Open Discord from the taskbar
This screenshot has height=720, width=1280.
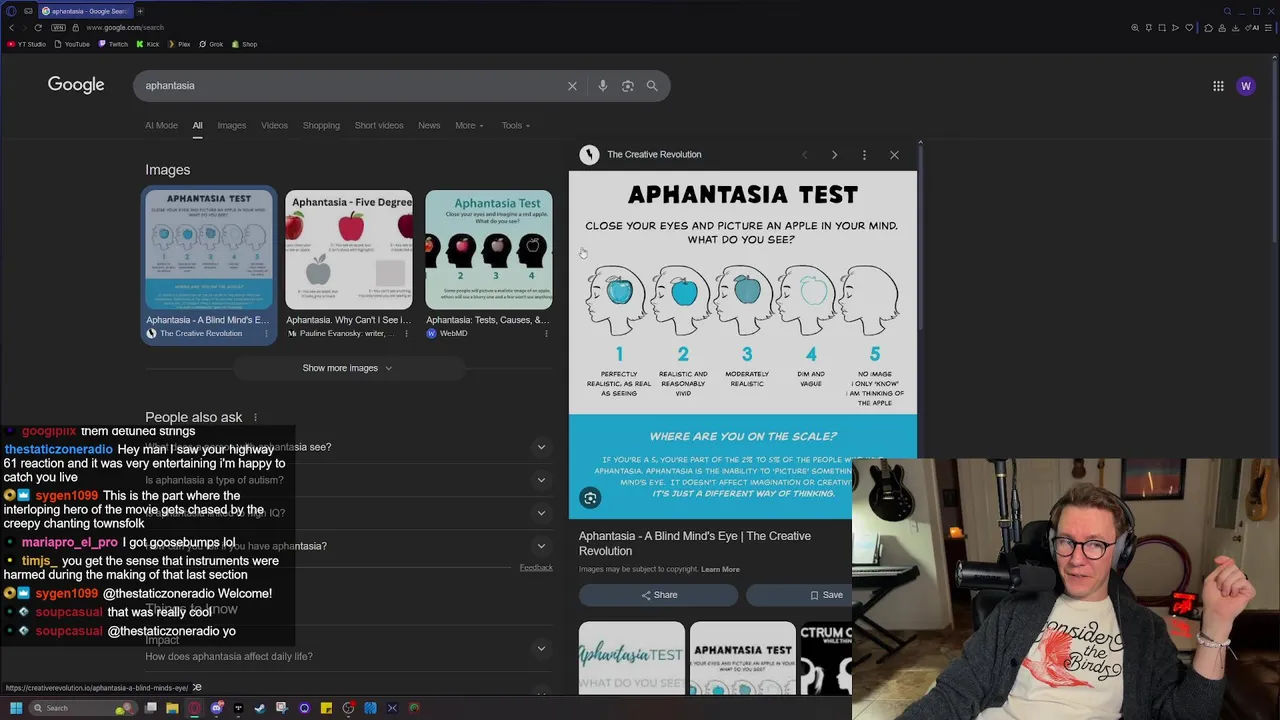pyautogui.click(x=216, y=708)
